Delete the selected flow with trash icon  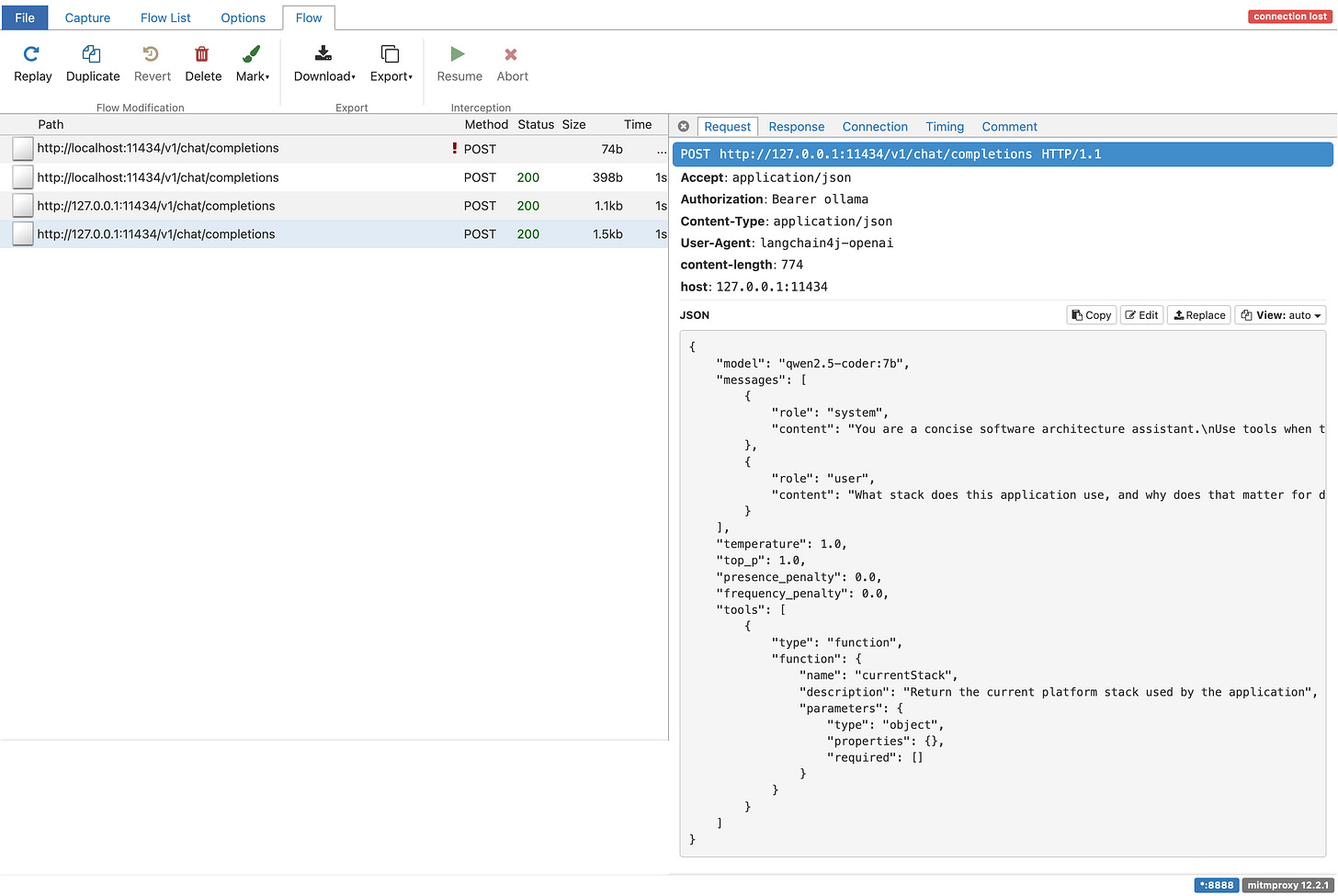[x=202, y=55]
